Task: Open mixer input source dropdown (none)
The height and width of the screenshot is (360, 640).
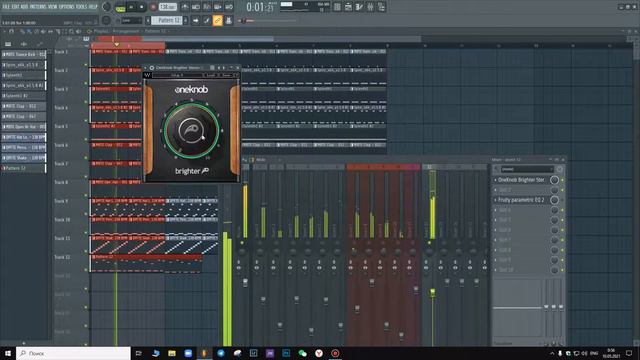Action: coord(527,169)
